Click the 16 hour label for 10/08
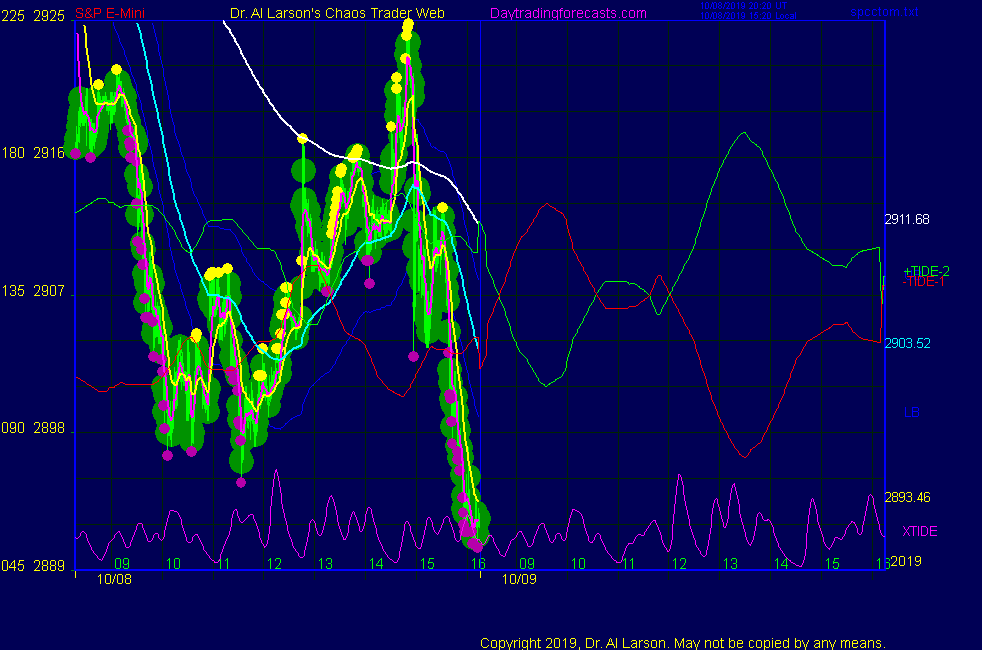 [478, 564]
